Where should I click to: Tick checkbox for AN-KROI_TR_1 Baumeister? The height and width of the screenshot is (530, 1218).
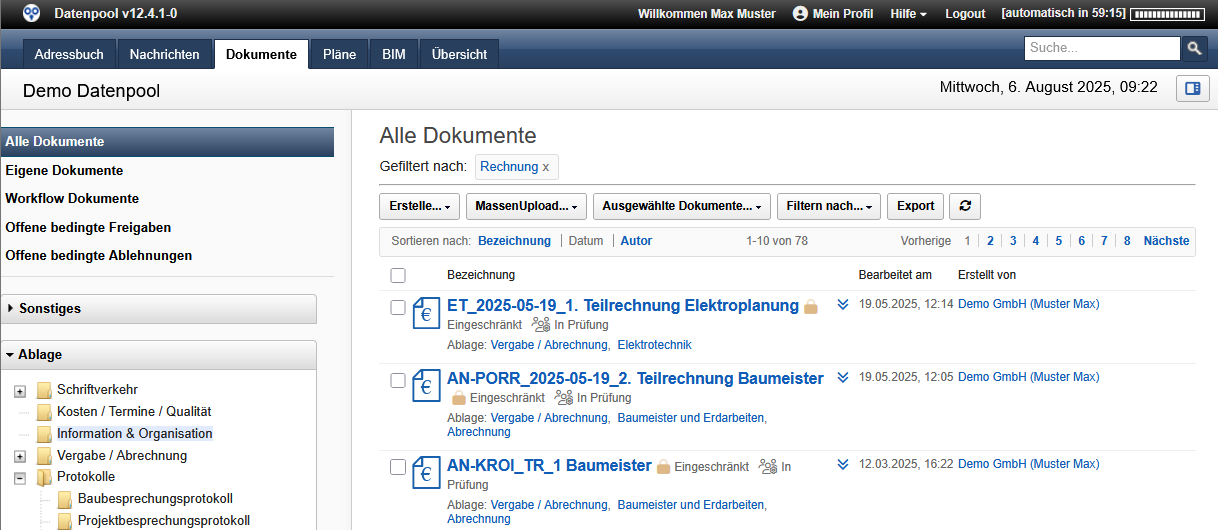(398, 466)
